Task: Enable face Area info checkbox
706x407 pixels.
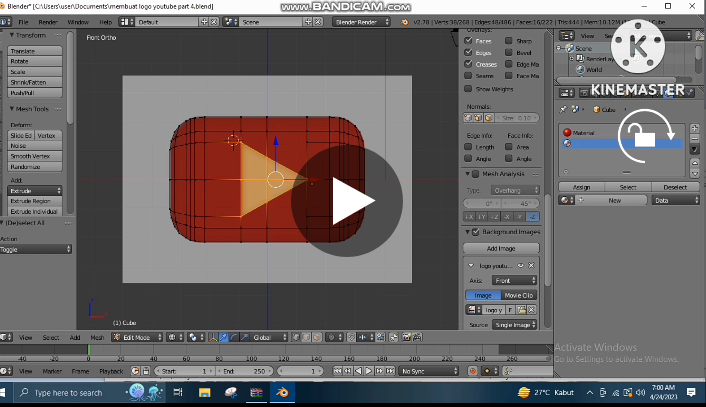Action: 509,147
